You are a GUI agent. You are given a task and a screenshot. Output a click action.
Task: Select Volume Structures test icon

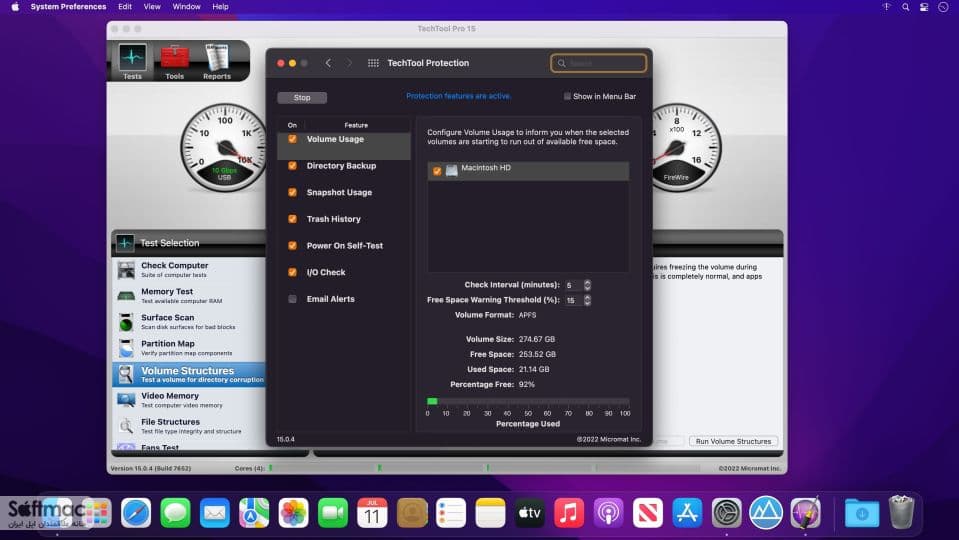pos(126,374)
